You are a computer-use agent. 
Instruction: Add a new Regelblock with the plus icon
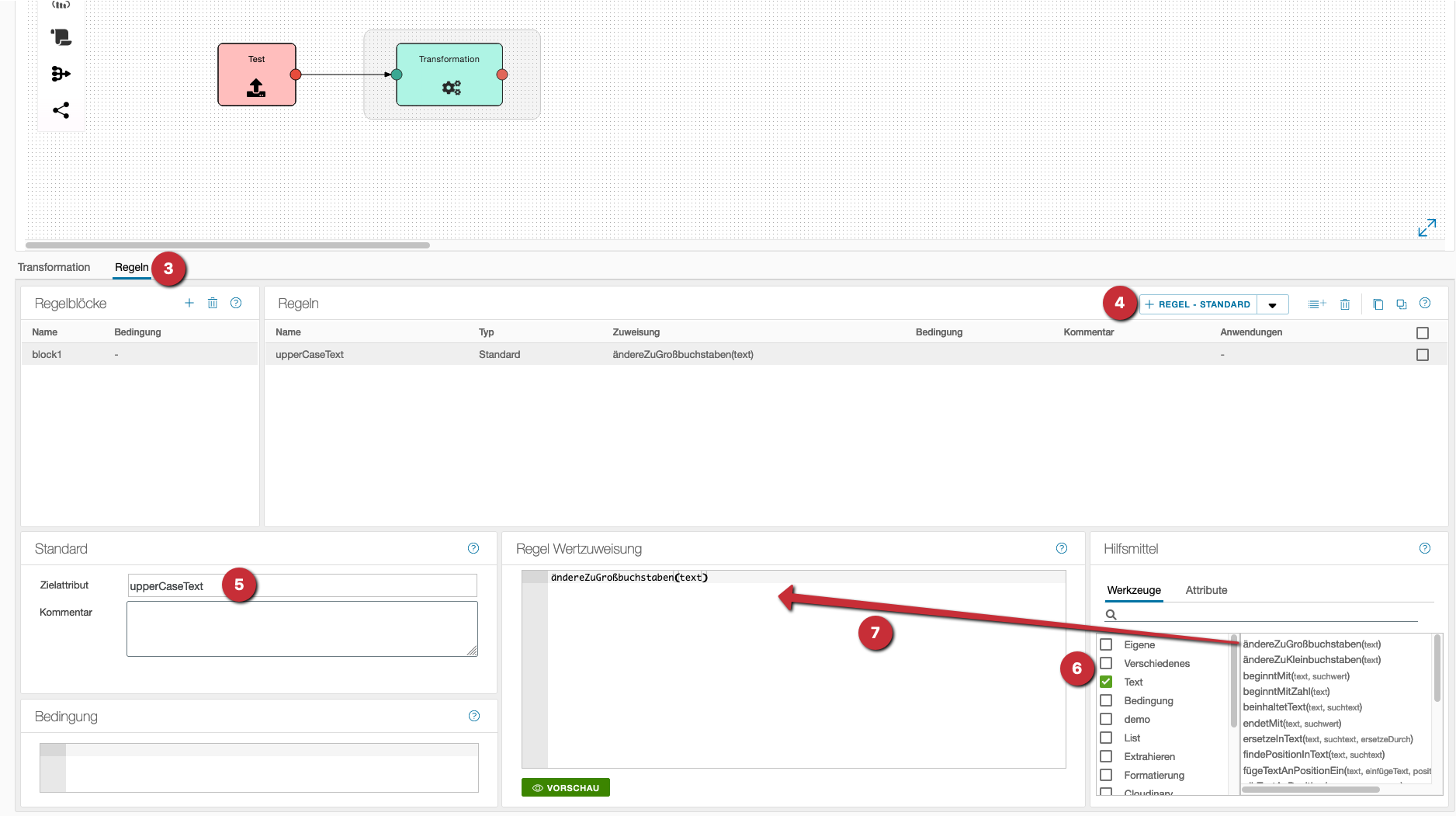click(x=189, y=303)
